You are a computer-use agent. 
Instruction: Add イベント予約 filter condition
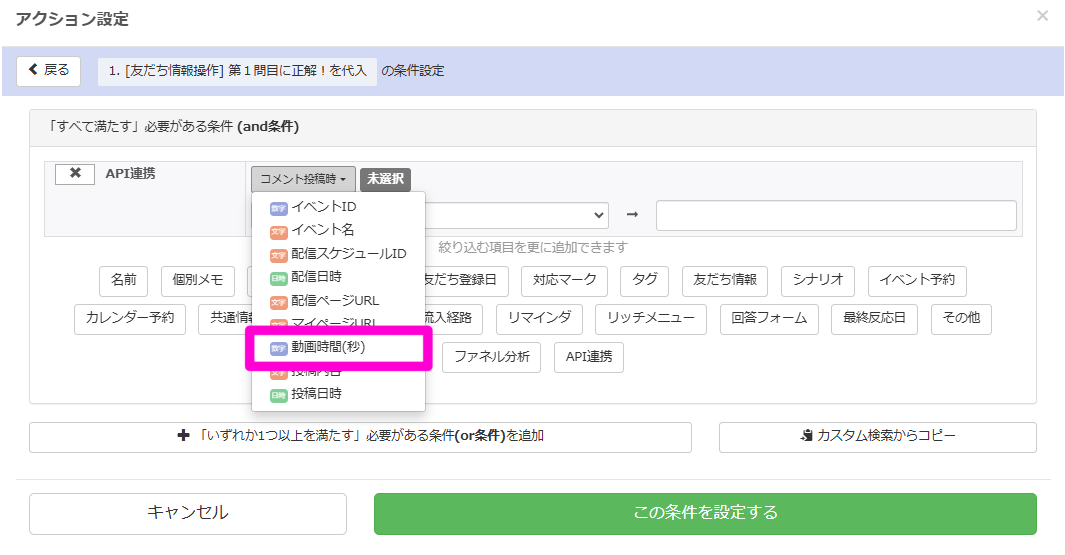[x=917, y=281]
